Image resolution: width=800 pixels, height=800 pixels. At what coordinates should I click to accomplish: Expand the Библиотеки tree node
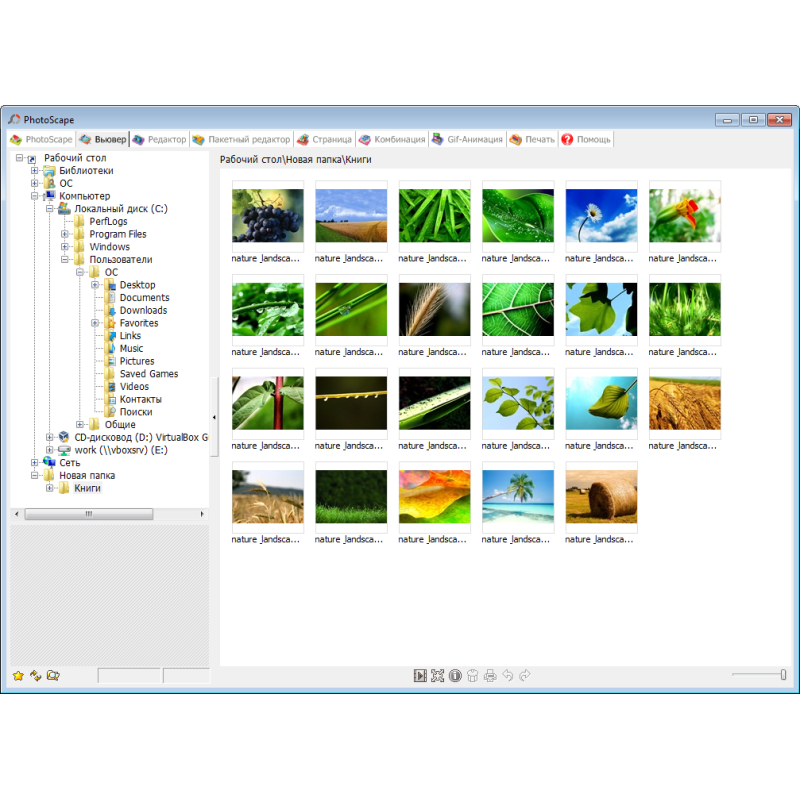click(x=35, y=171)
